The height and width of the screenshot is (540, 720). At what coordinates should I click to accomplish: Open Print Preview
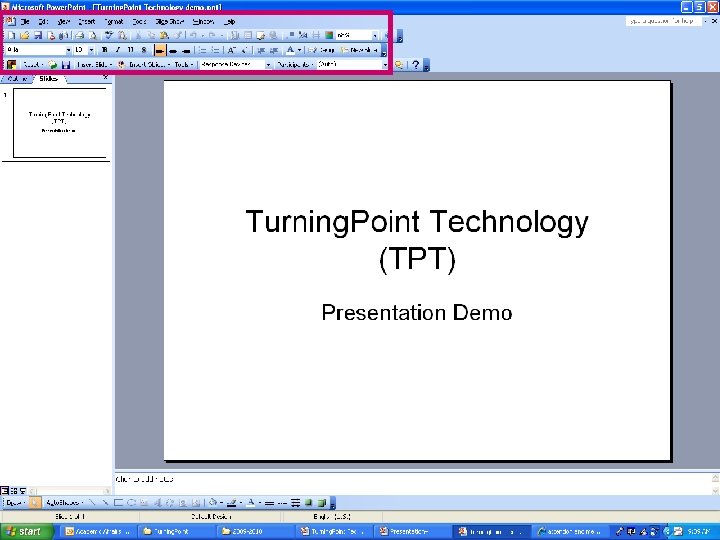click(93, 35)
